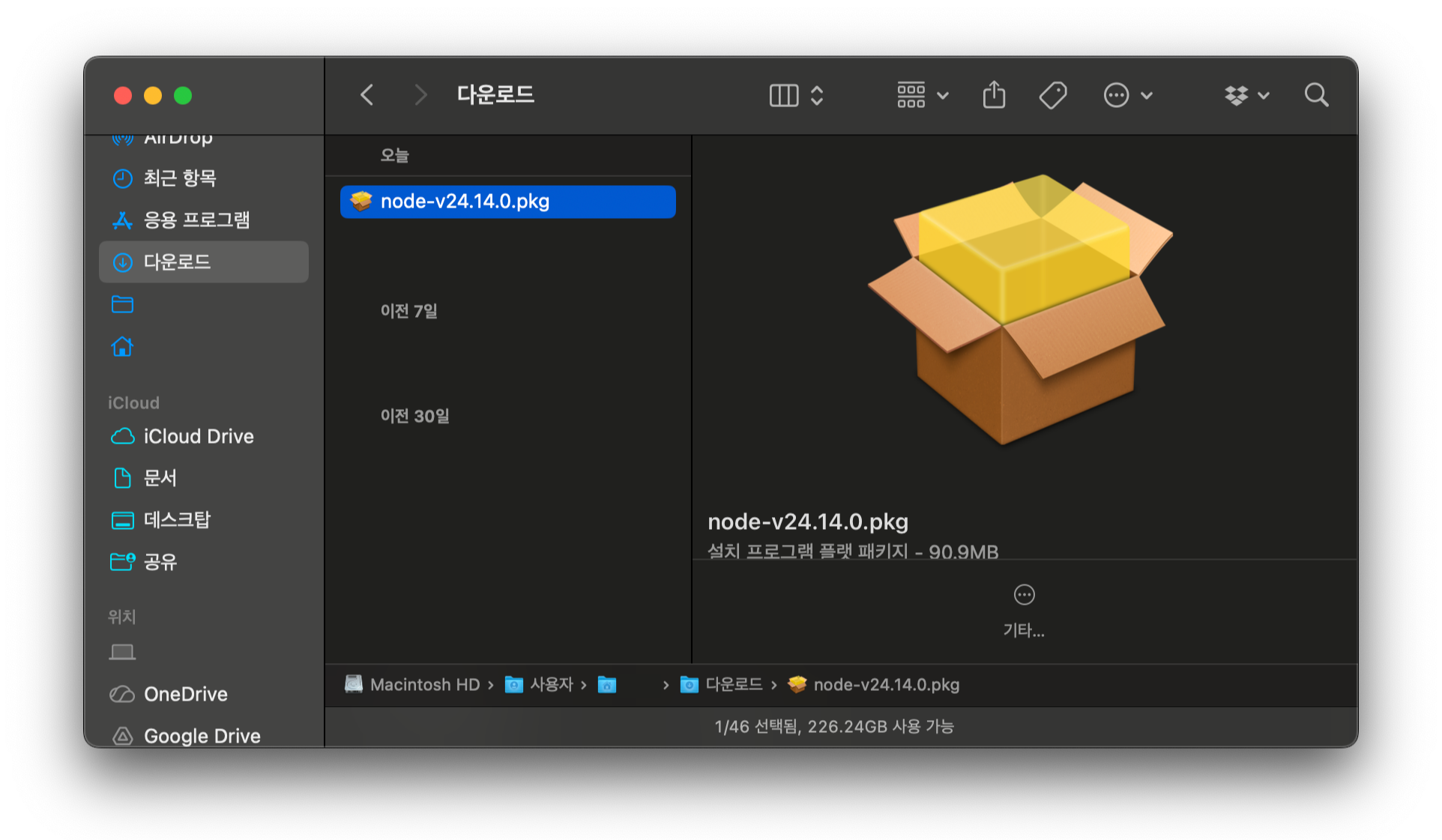Click the More (기타) ellipsis icon in preview

[x=1024, y=595]
